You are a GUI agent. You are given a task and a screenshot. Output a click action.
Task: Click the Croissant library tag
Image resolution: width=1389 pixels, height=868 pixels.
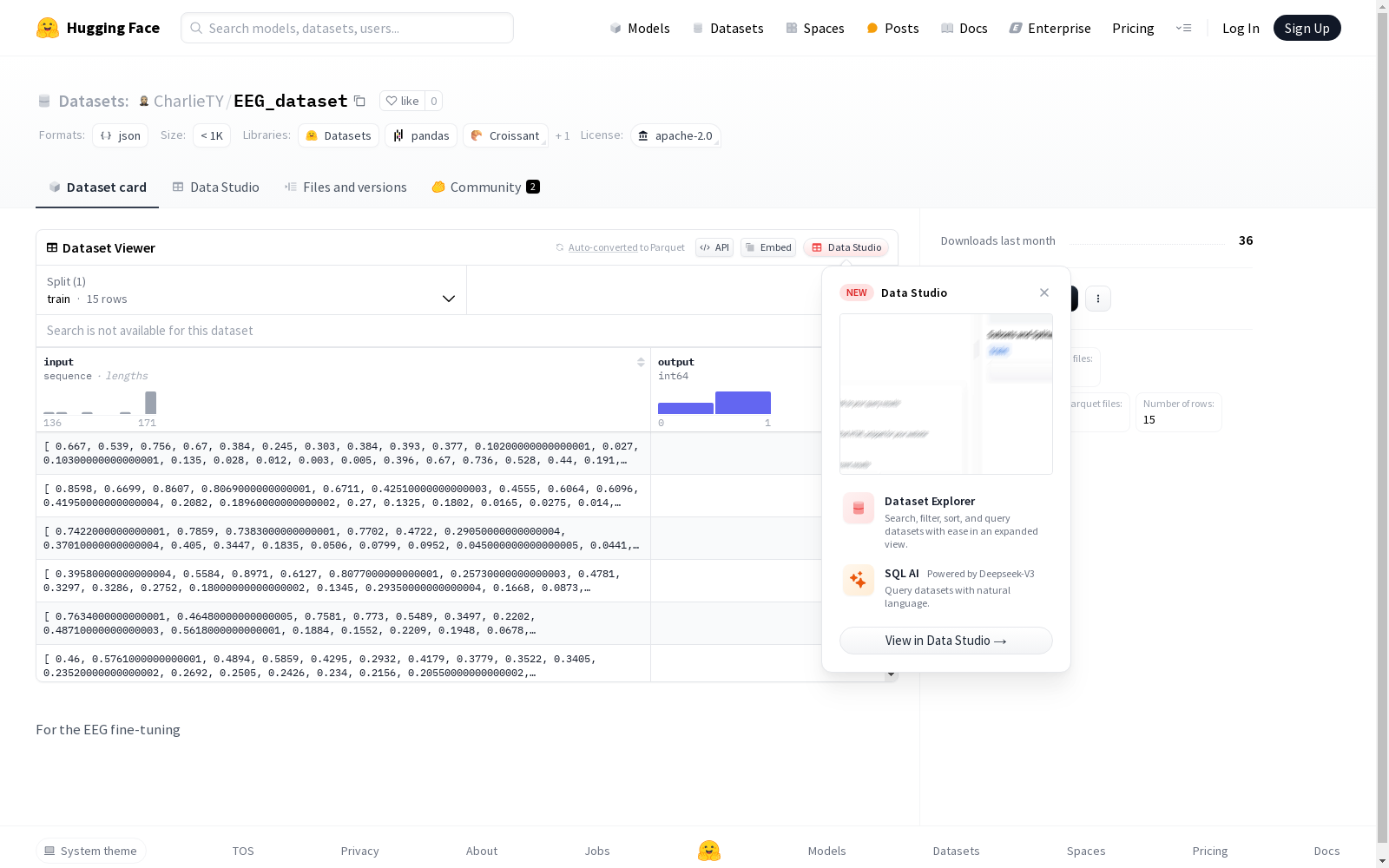[x=505, y=135]
